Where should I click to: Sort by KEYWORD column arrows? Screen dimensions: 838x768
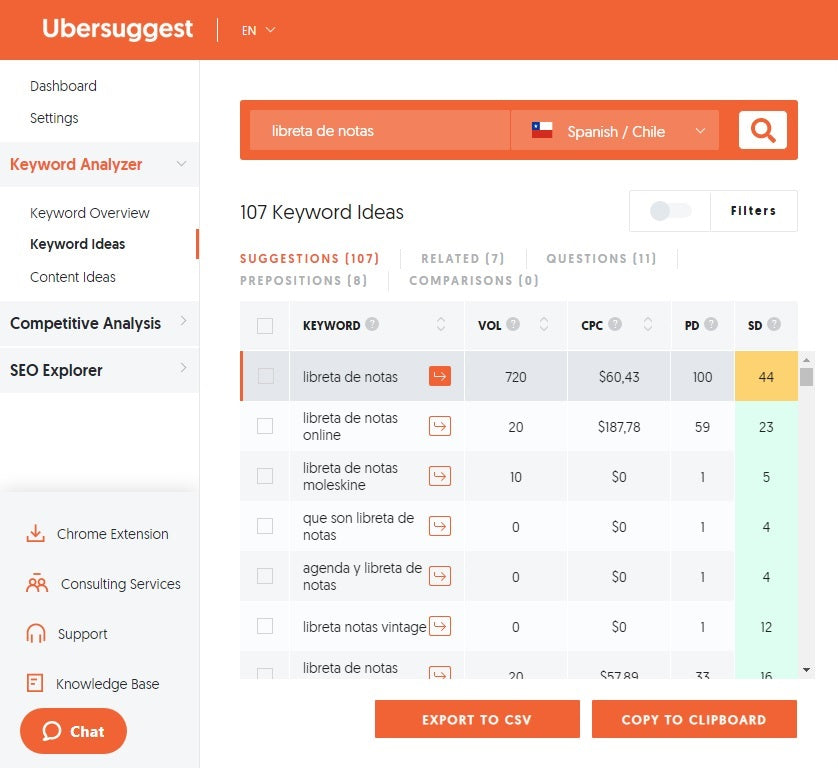[x=441, y=324]
